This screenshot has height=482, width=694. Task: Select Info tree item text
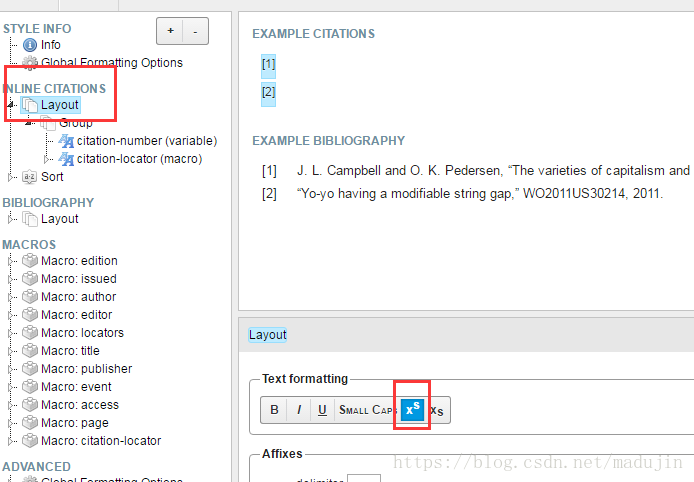click(50, 45)
